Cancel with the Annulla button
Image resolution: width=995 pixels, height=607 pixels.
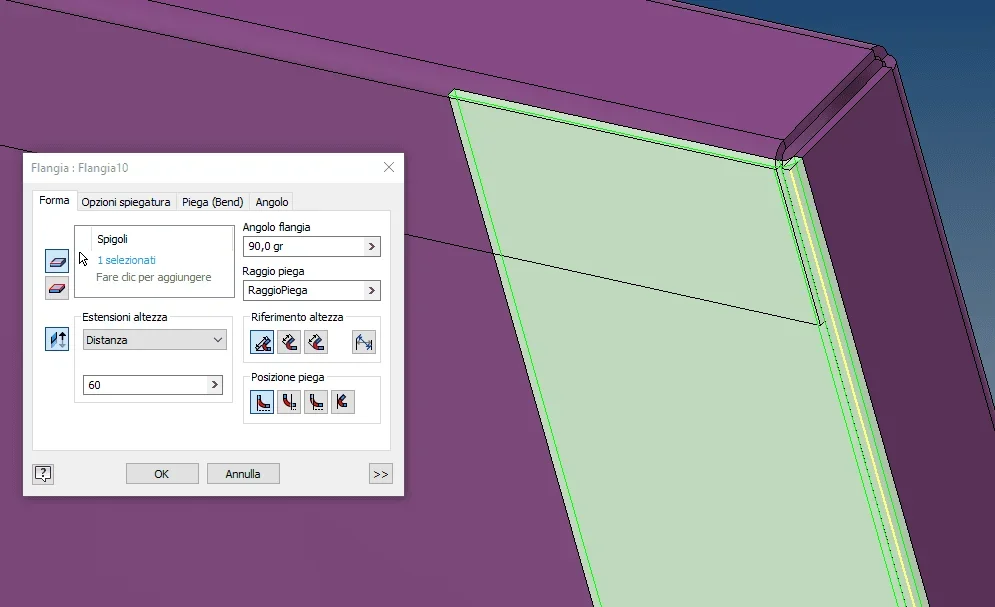pos(243,474)
